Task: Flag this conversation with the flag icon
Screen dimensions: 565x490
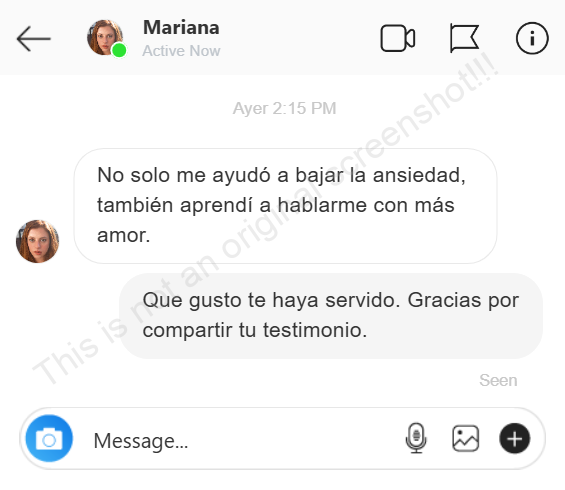Action: click(464, 38)
